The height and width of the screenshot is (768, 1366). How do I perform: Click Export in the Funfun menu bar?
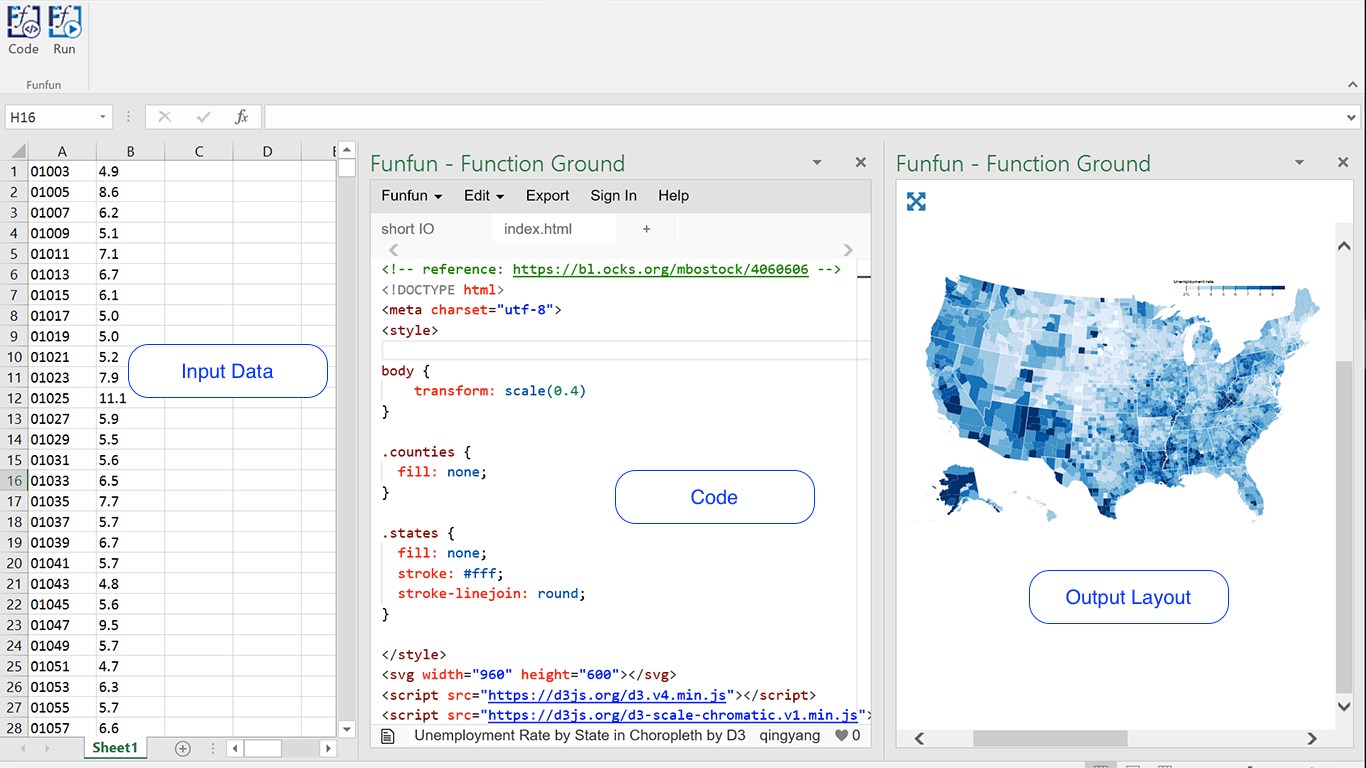pyautogui.click(x=547, y=196)
